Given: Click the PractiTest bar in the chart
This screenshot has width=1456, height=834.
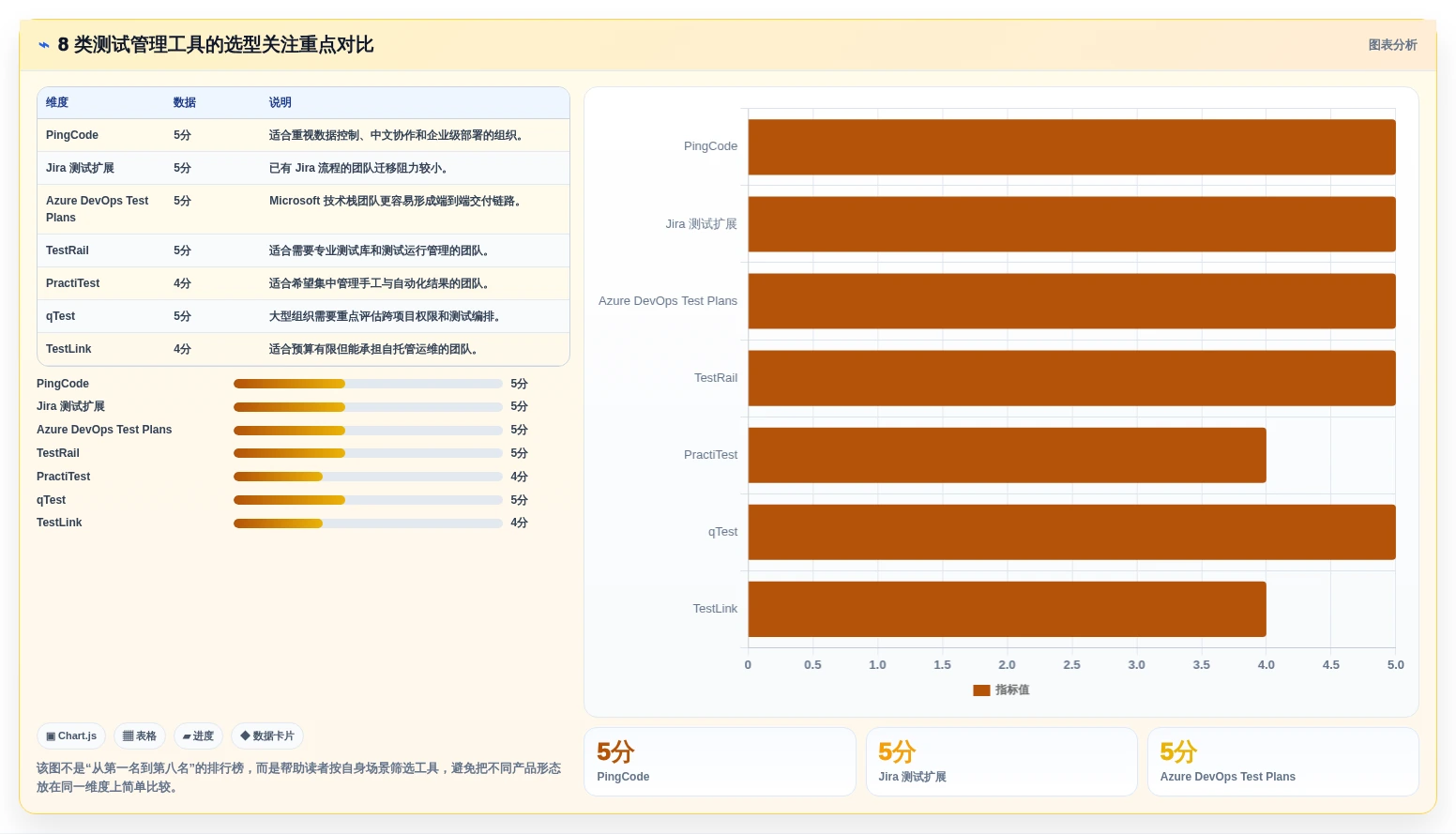Looking at the screenshot, I should point(1007,455).
